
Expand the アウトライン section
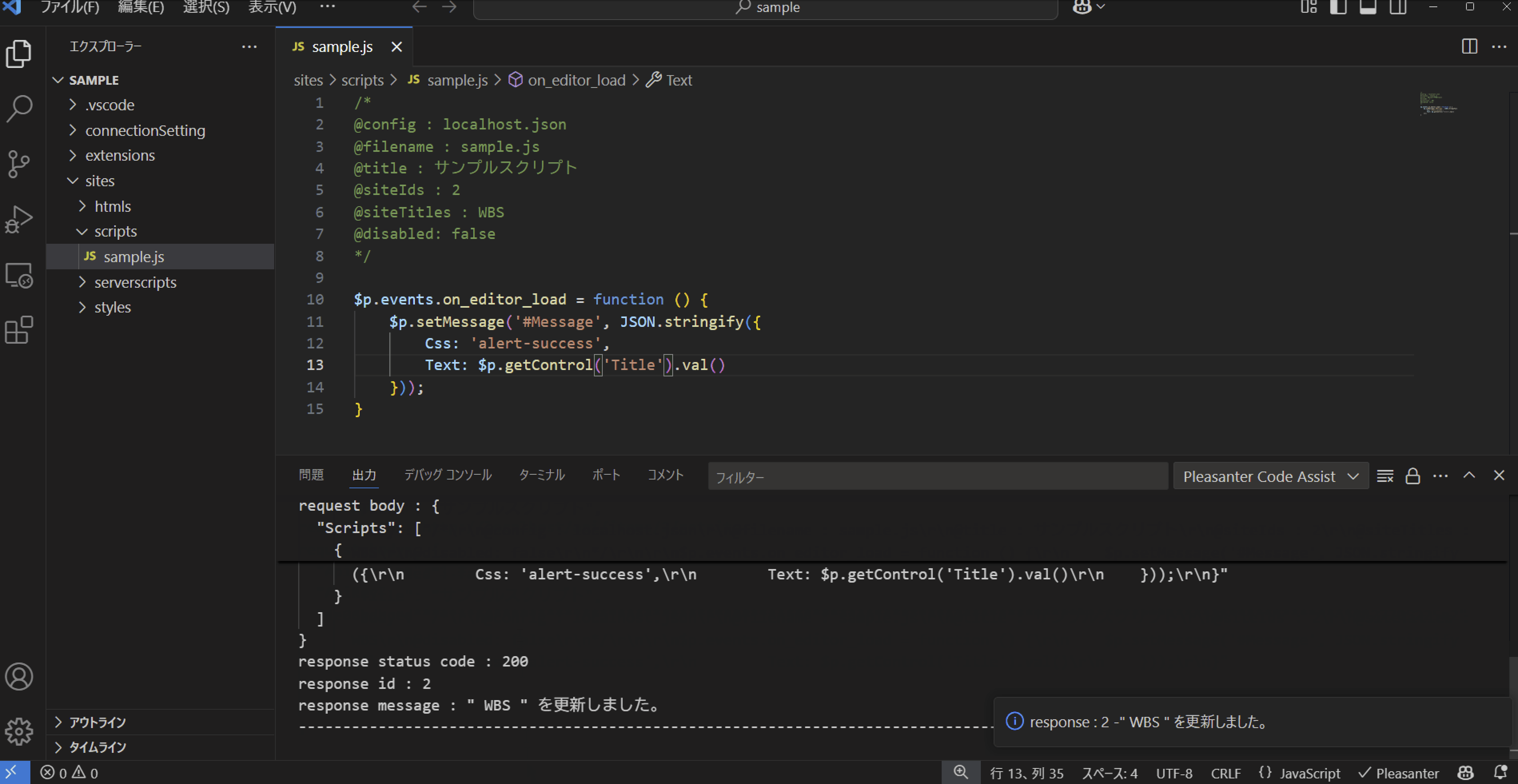(160, 722)
